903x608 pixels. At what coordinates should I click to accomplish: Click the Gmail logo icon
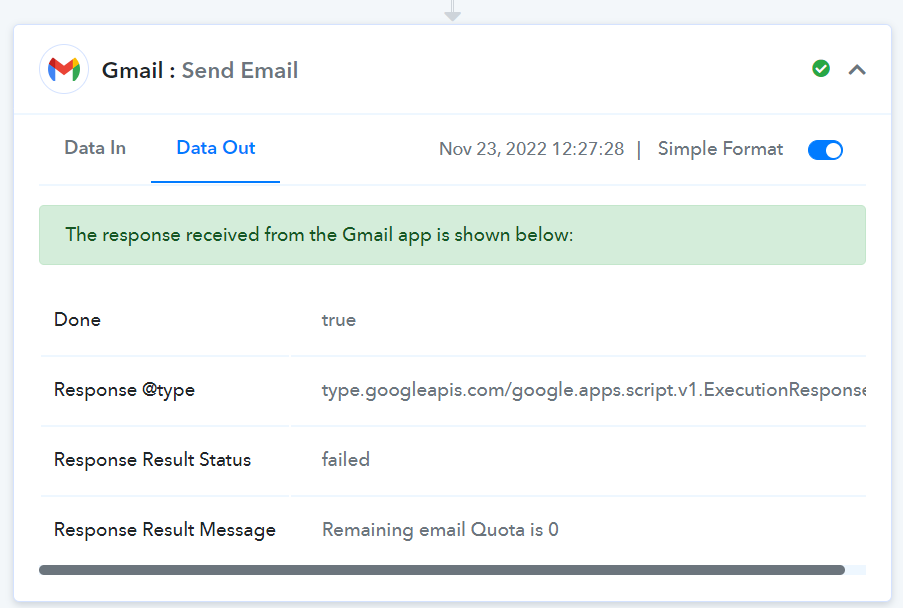pos(64,69)
